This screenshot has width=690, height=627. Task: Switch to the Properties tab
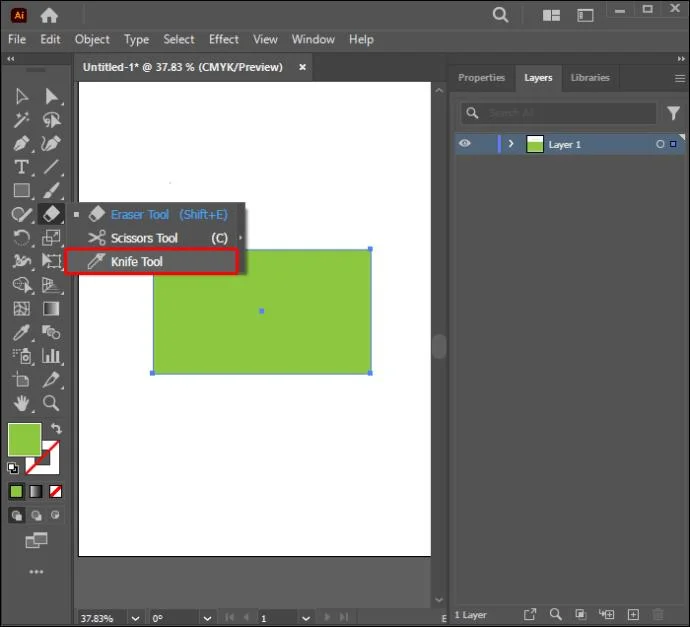click(481, 78)
